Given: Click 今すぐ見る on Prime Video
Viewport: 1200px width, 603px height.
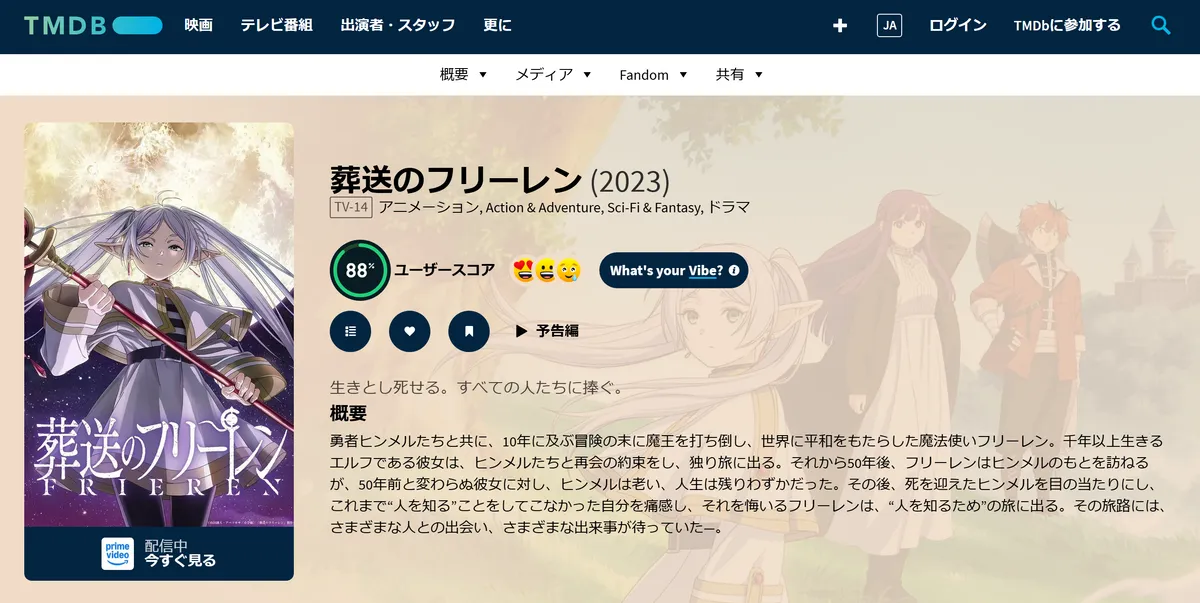Looking at the screenshot, I should (180, 561).
